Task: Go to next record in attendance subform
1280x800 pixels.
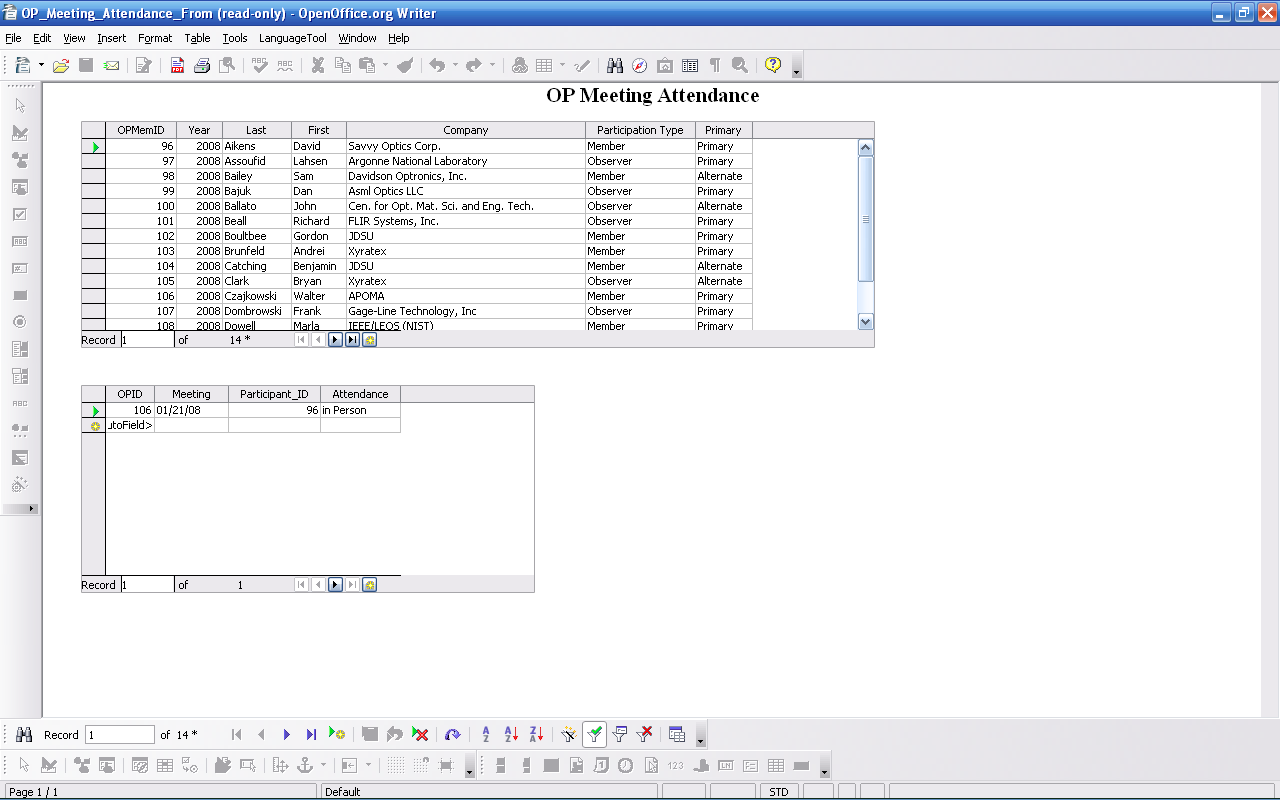Action: (x=336, y=585)
